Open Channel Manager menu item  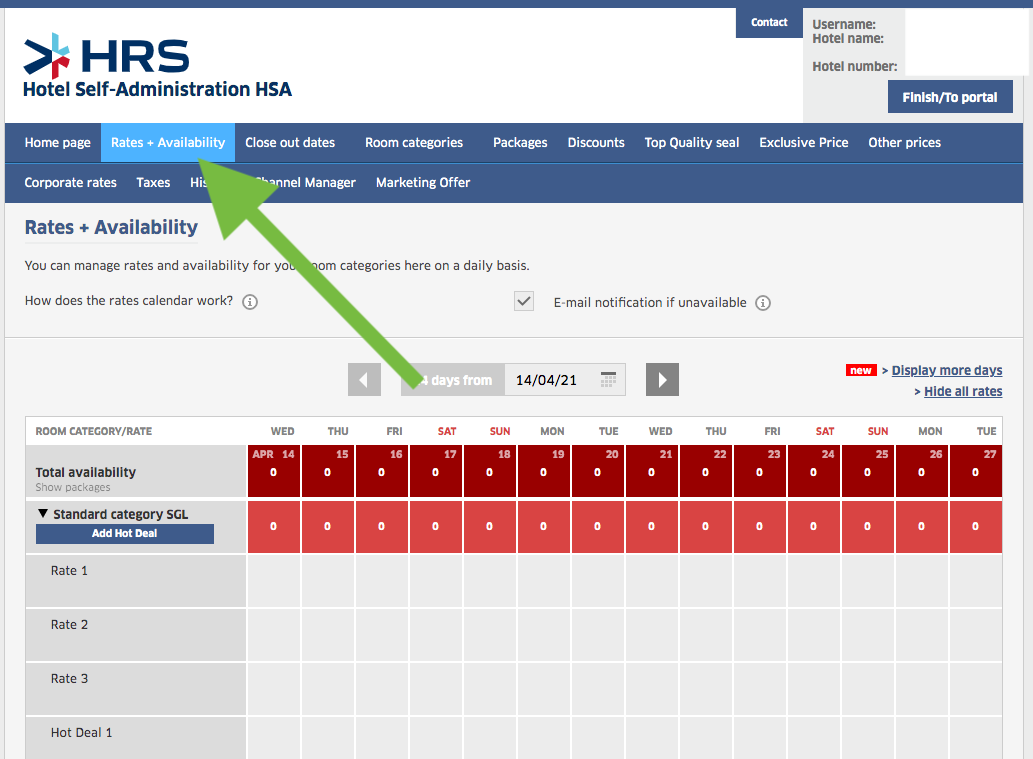tap(306, 183)
